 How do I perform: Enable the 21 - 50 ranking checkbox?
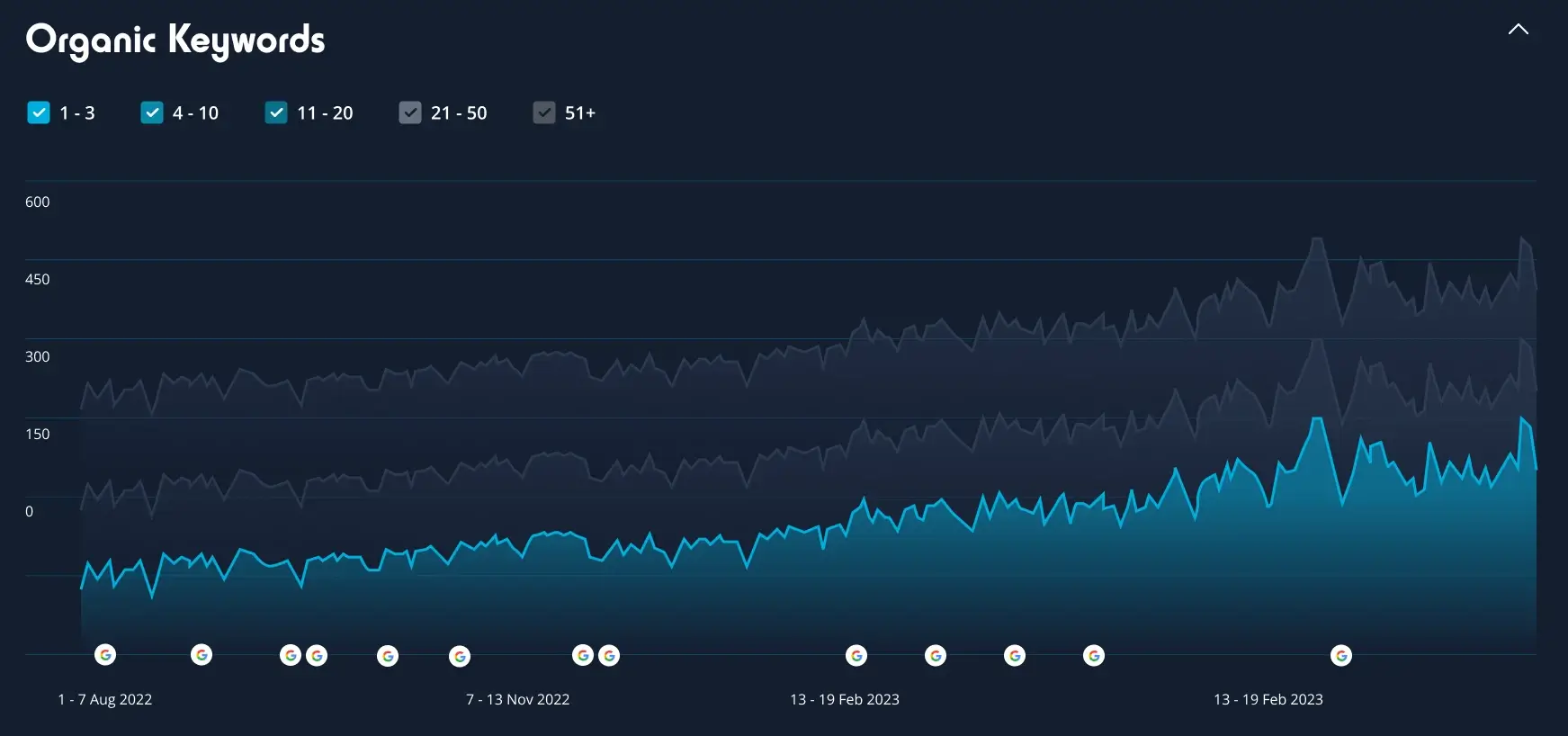point(410,112)
